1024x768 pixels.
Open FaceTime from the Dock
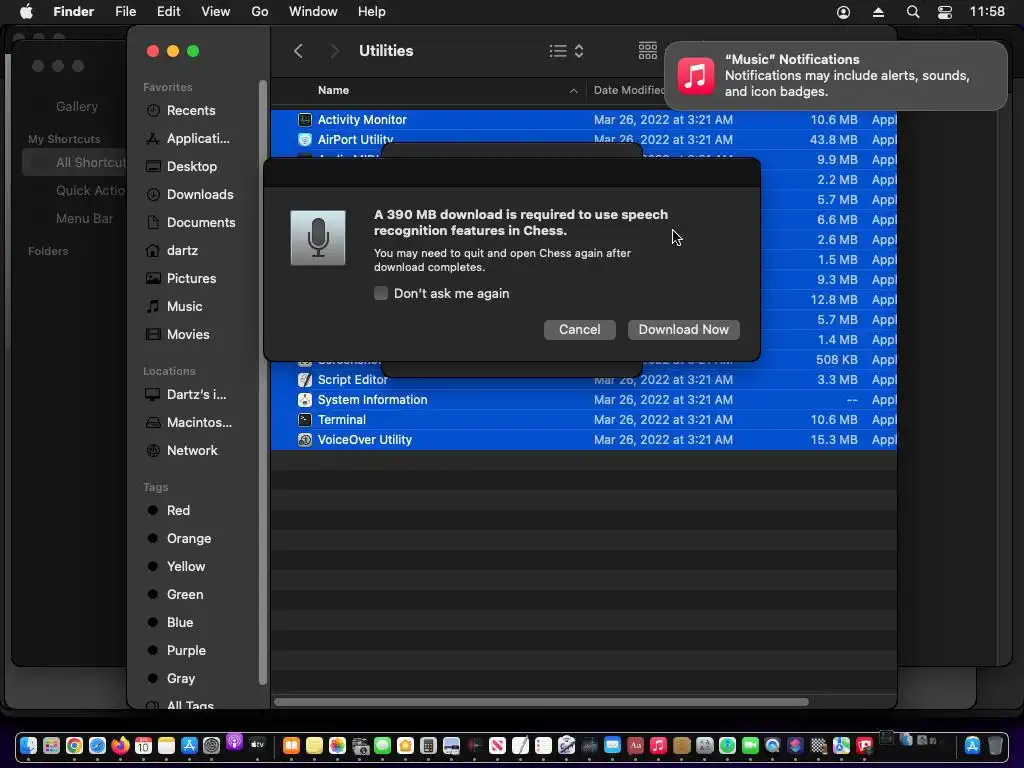(750, 745)
